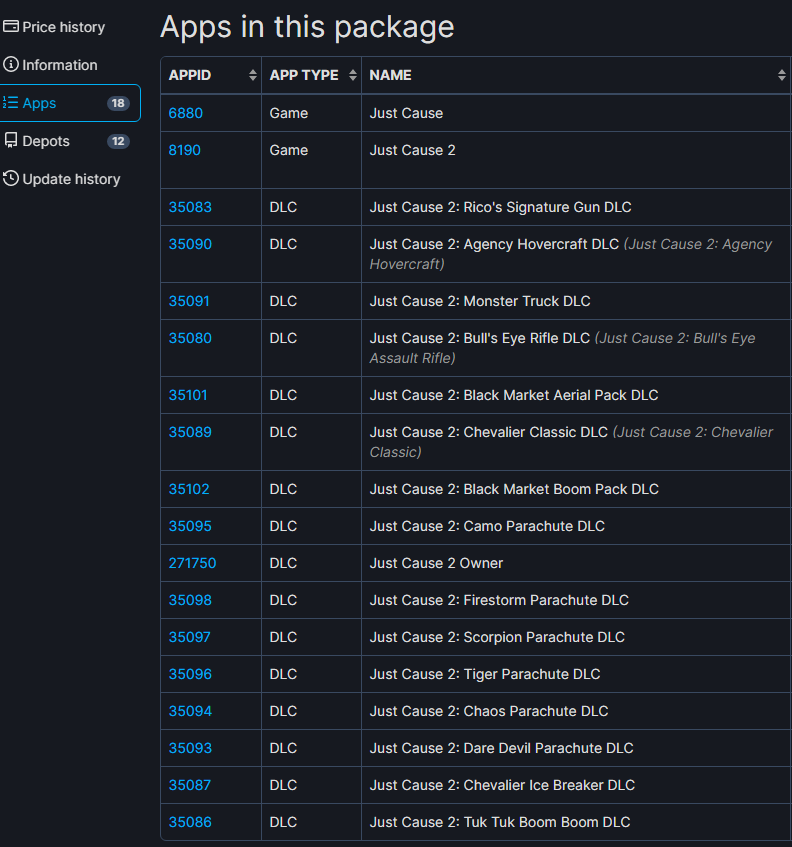Click the Information circle icon
Viewport: 792px width, 847px height.
tap(11, 64)
